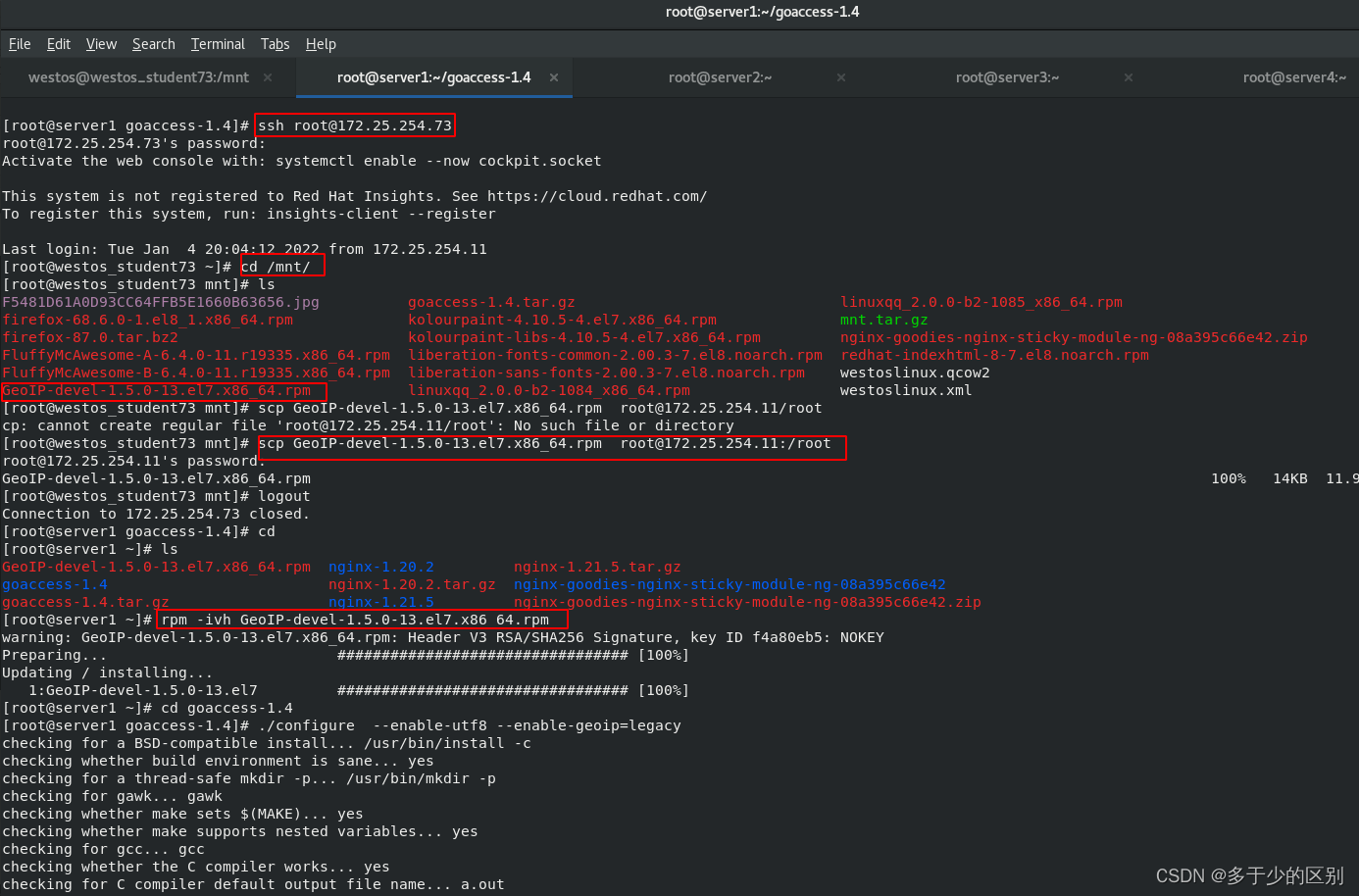Click kolourpaint-libs-4.10.5-4.el7.x86_64.rpm file name

pyautogui.click(x=584, y=337)
